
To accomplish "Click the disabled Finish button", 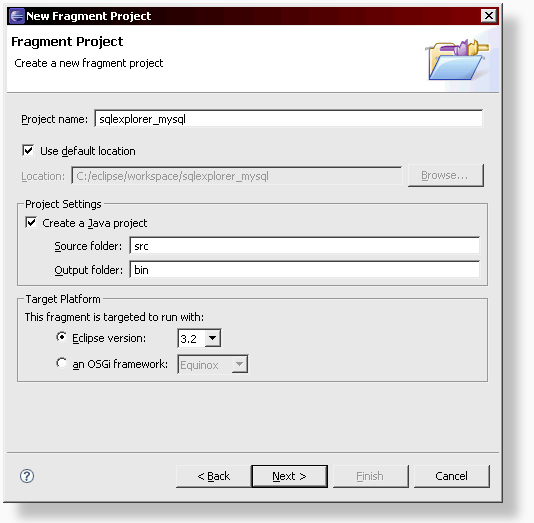I will click(x=371, y=476).
